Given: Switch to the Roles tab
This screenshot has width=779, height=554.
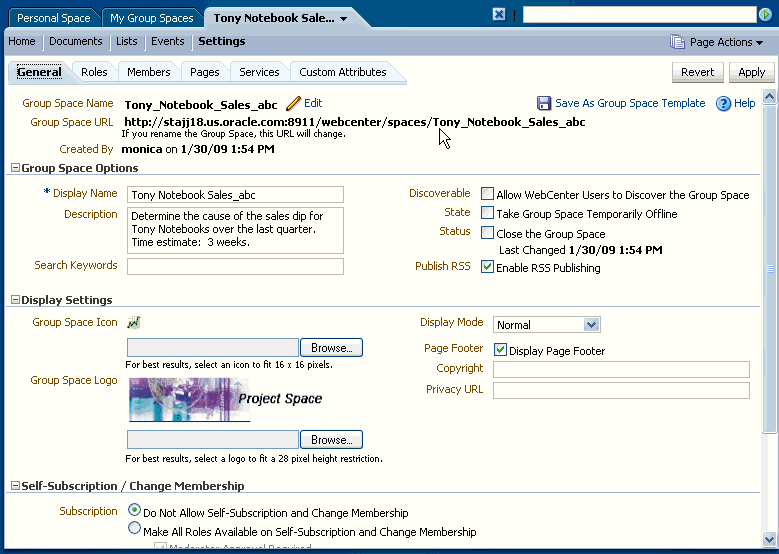Looking at the screenshot, I should point(94,72).
